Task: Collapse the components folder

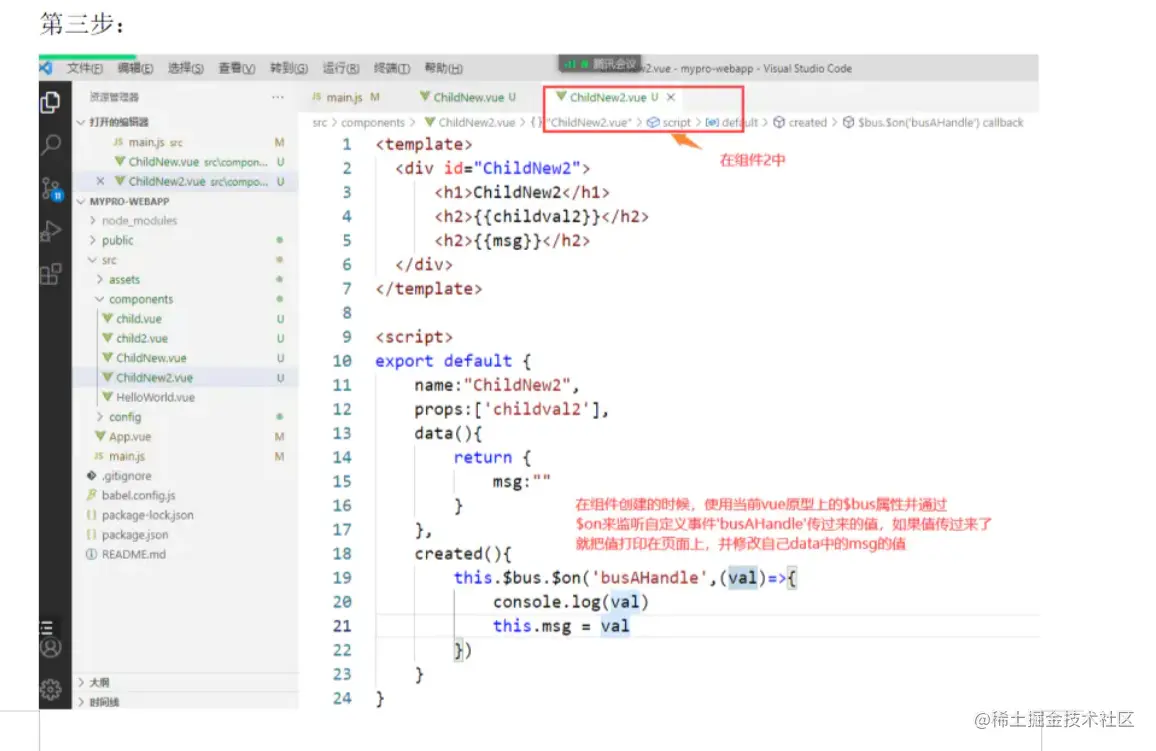Action: point(141,299)
